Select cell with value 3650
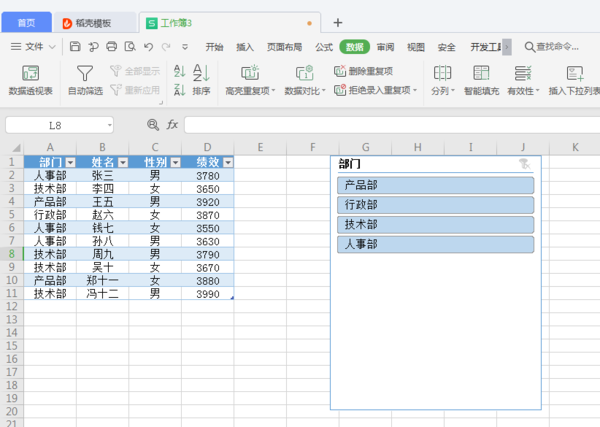 point(208,189)
